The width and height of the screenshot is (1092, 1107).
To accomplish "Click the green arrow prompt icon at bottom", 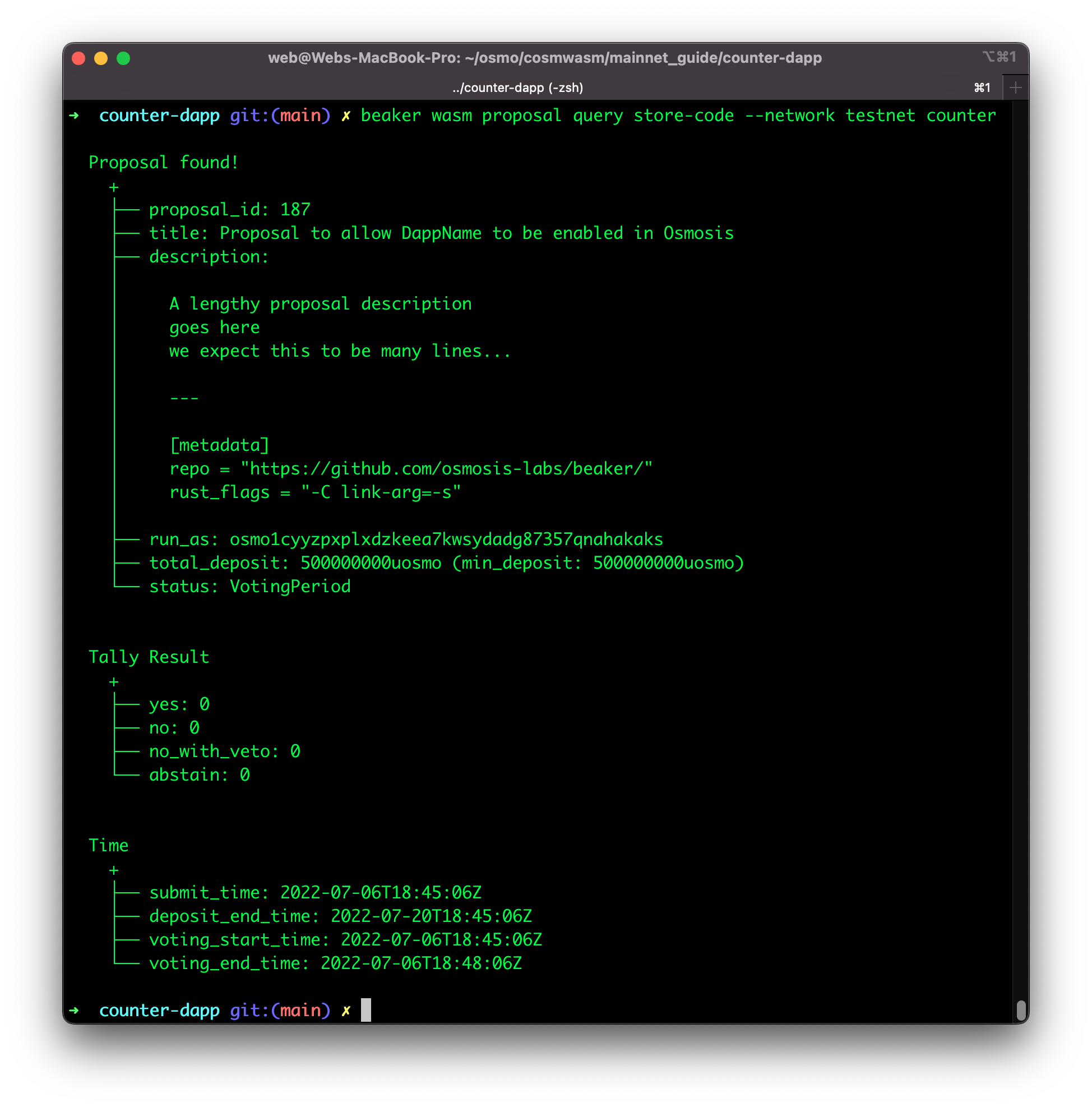I will coord(74,1010).
